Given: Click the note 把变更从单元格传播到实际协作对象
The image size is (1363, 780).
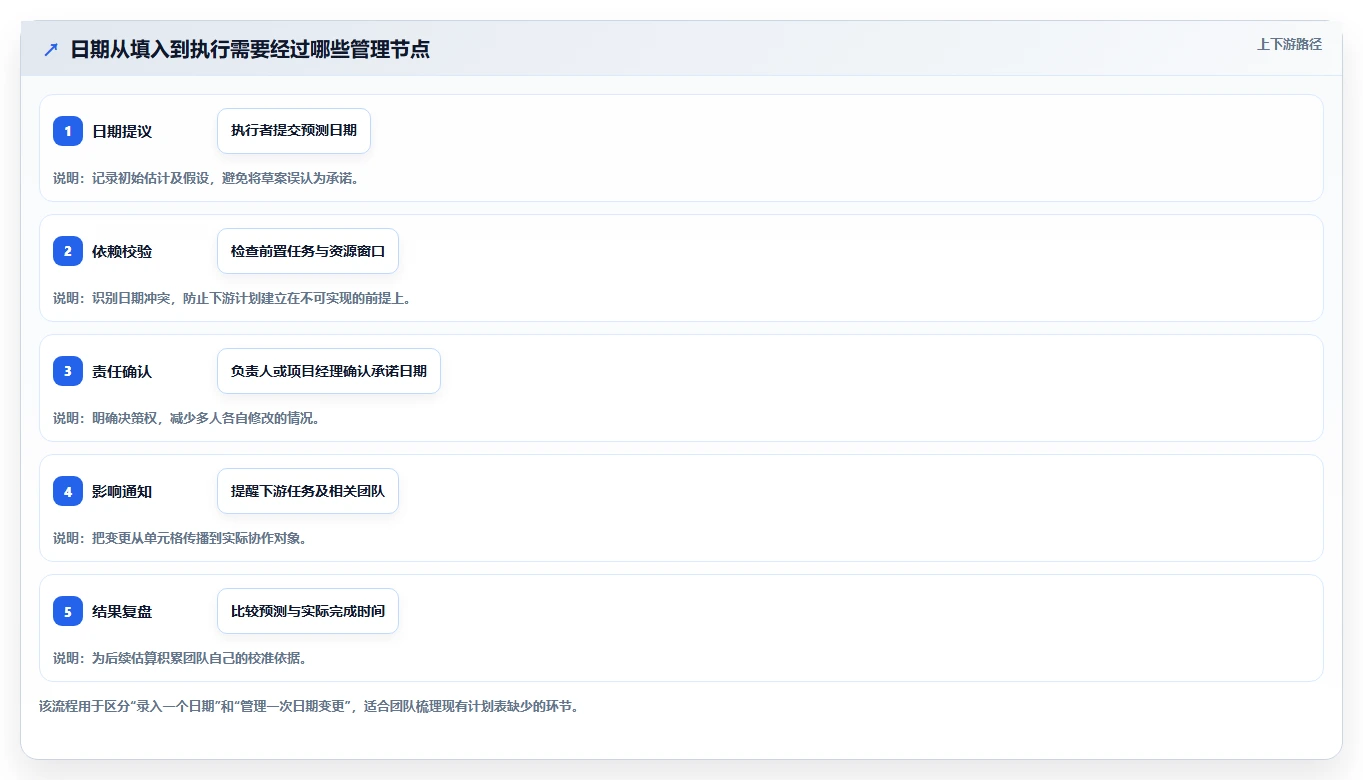Looking at the screenshot, I should pos(180,538).
